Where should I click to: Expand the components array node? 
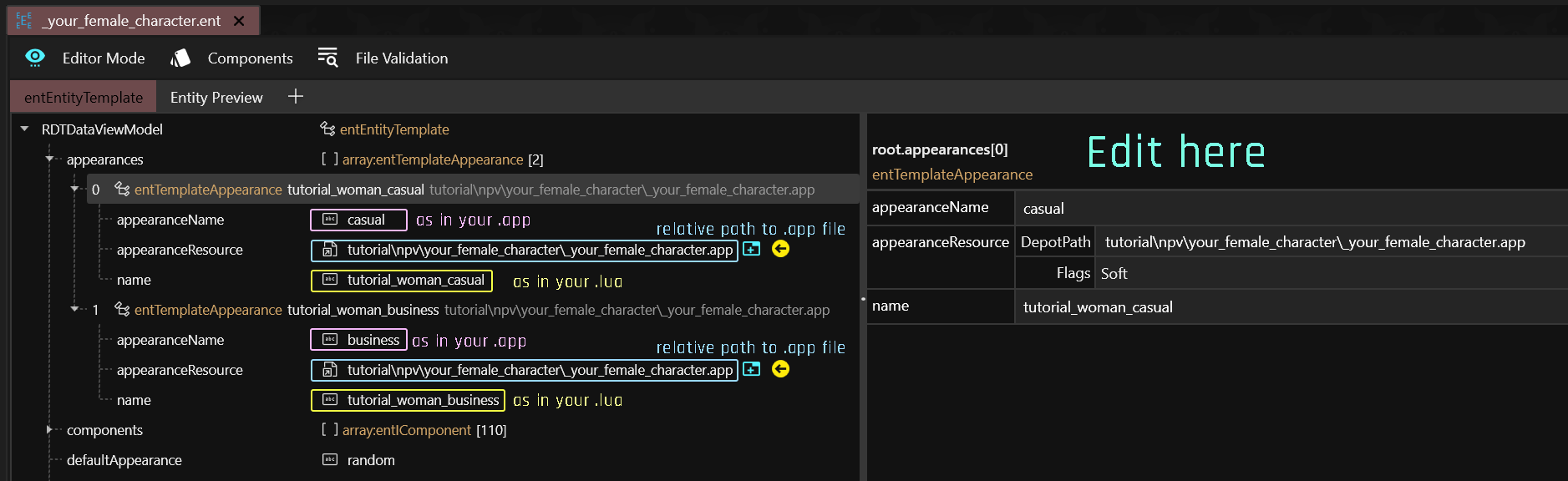point(49,430)
